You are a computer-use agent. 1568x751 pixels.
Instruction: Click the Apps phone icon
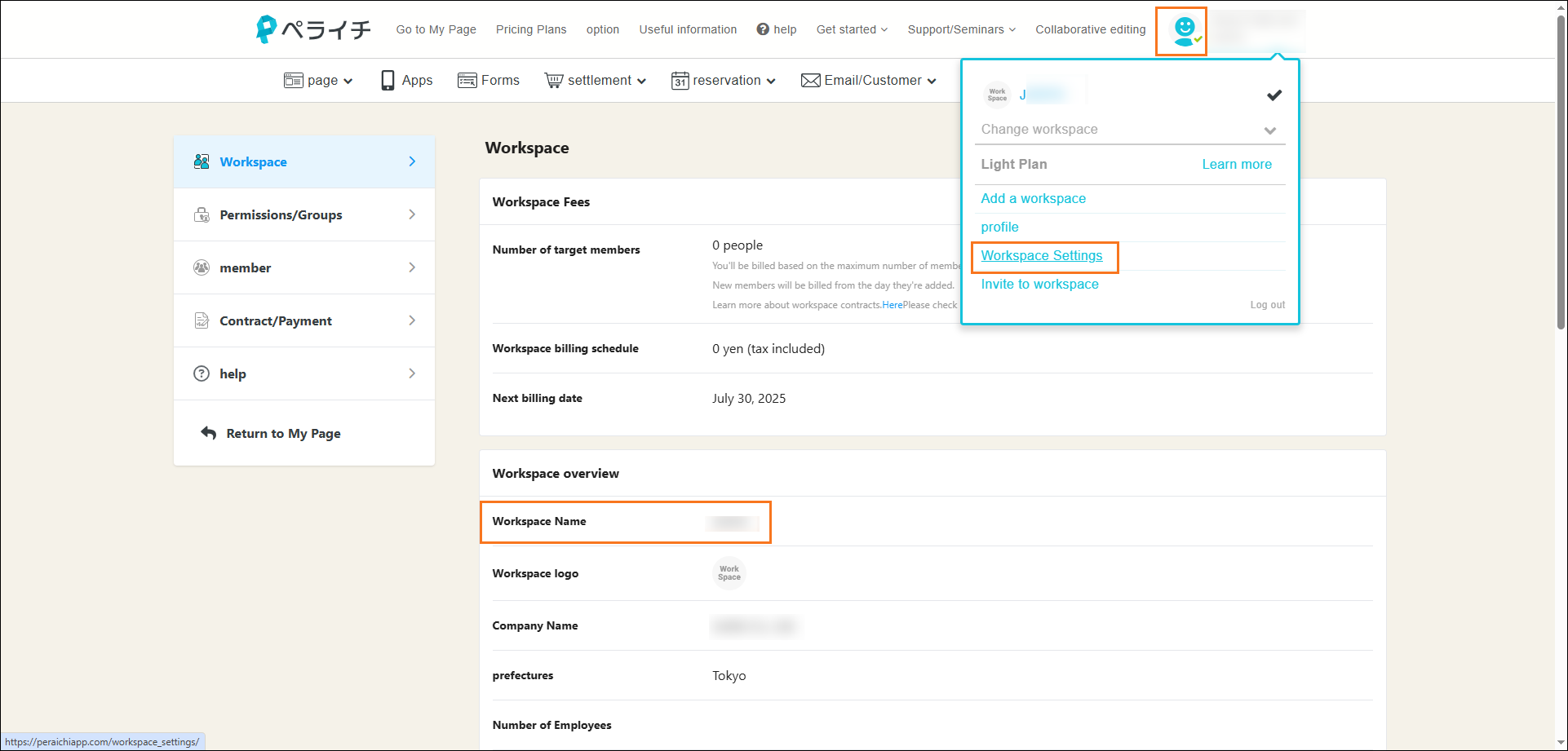tap(388, 80)
